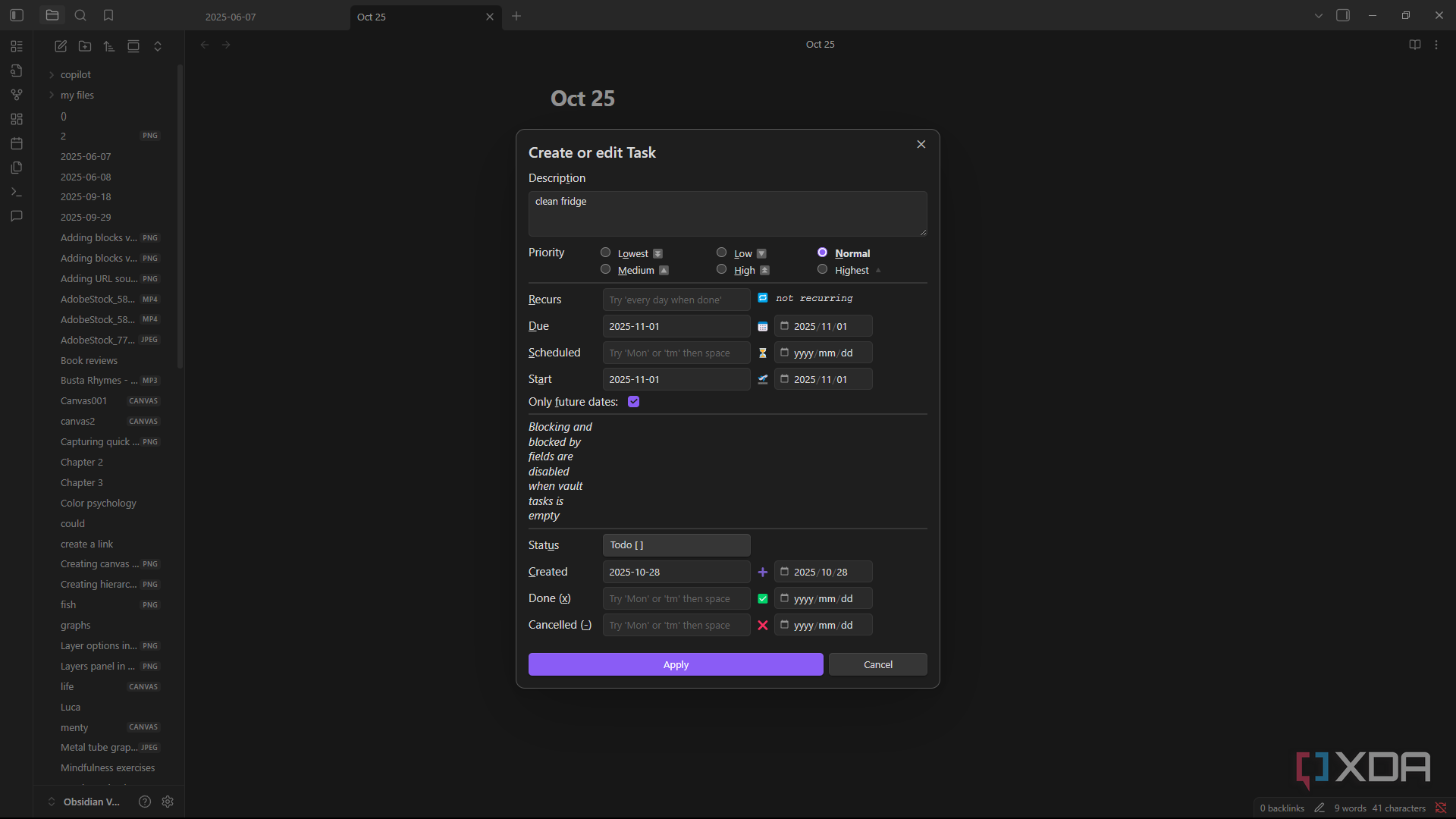Screen dimensions: 1456x819
Task: Close the Oct 25 tab
Action: [x=490, y=17]
